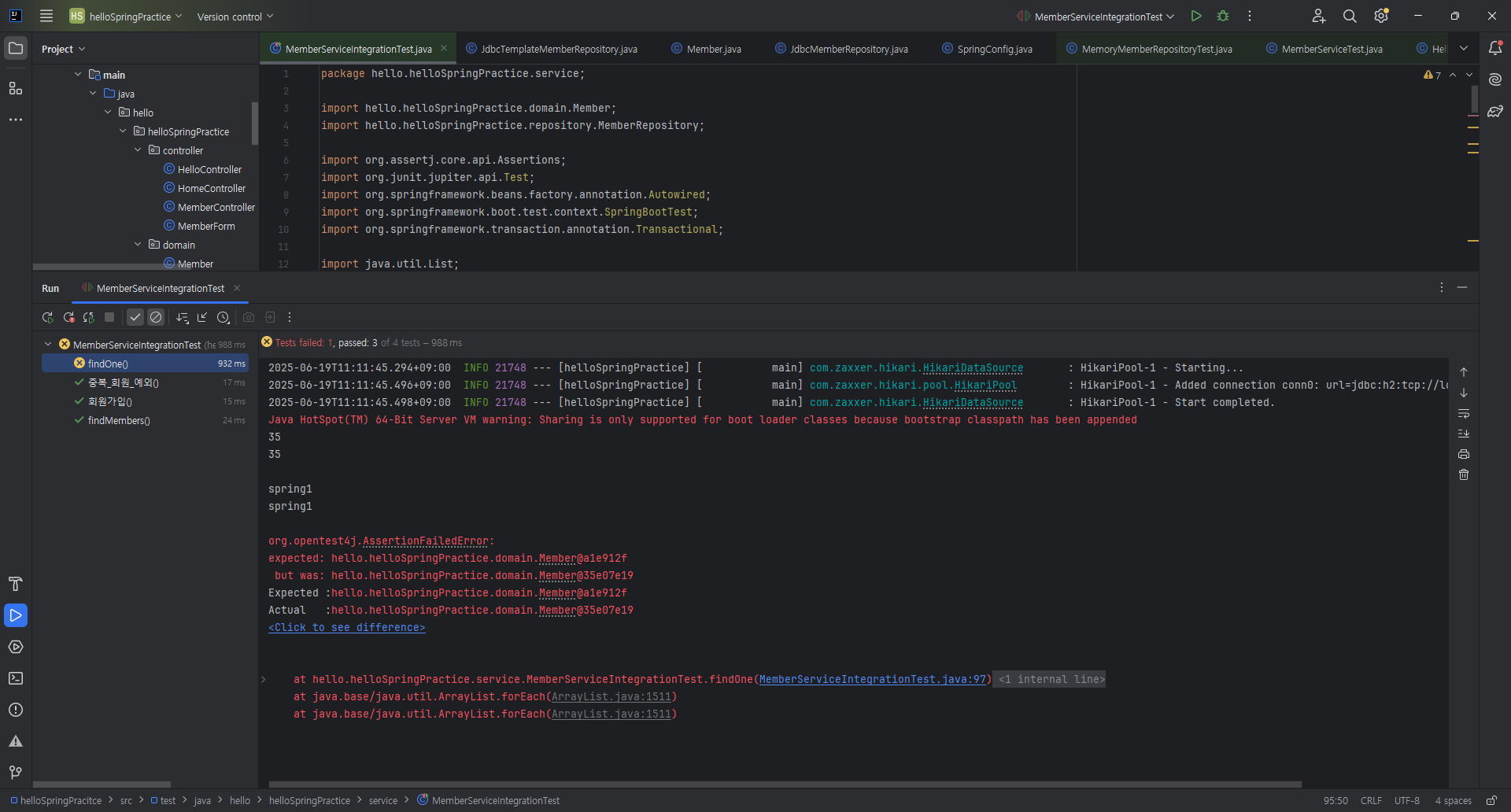The width and height of the screenshot is (1511, 812).
Task: Debug the MemberServiceIntegrationTest configuration from the top bar
Action: [x=1223, y=16]
